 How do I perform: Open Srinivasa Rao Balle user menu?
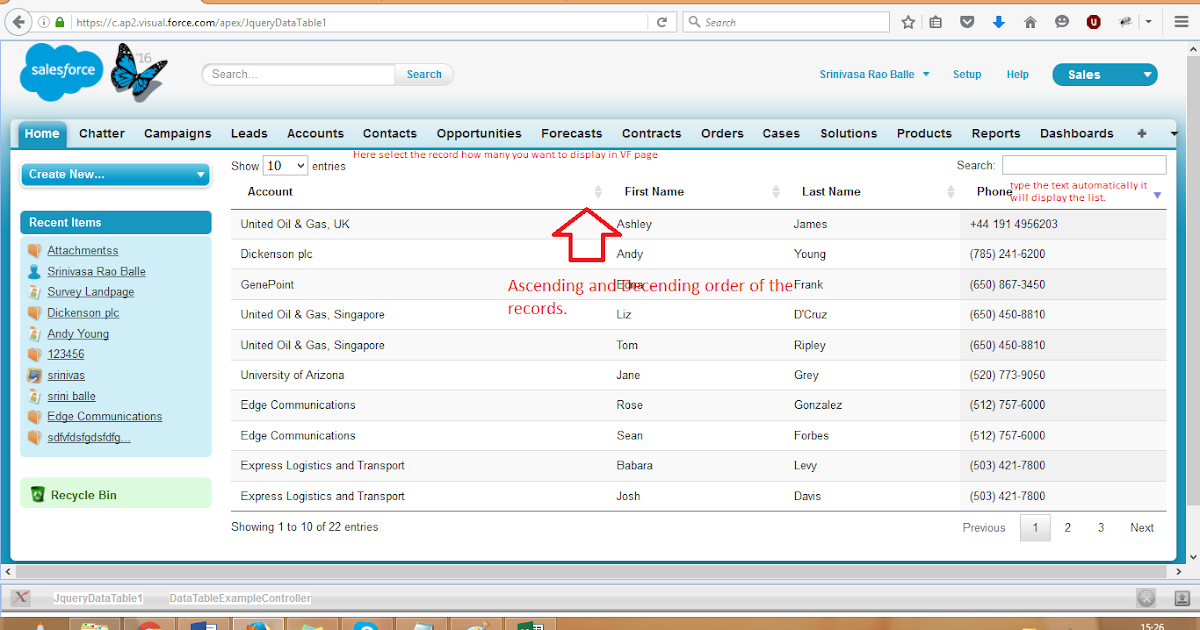[875, 74]
